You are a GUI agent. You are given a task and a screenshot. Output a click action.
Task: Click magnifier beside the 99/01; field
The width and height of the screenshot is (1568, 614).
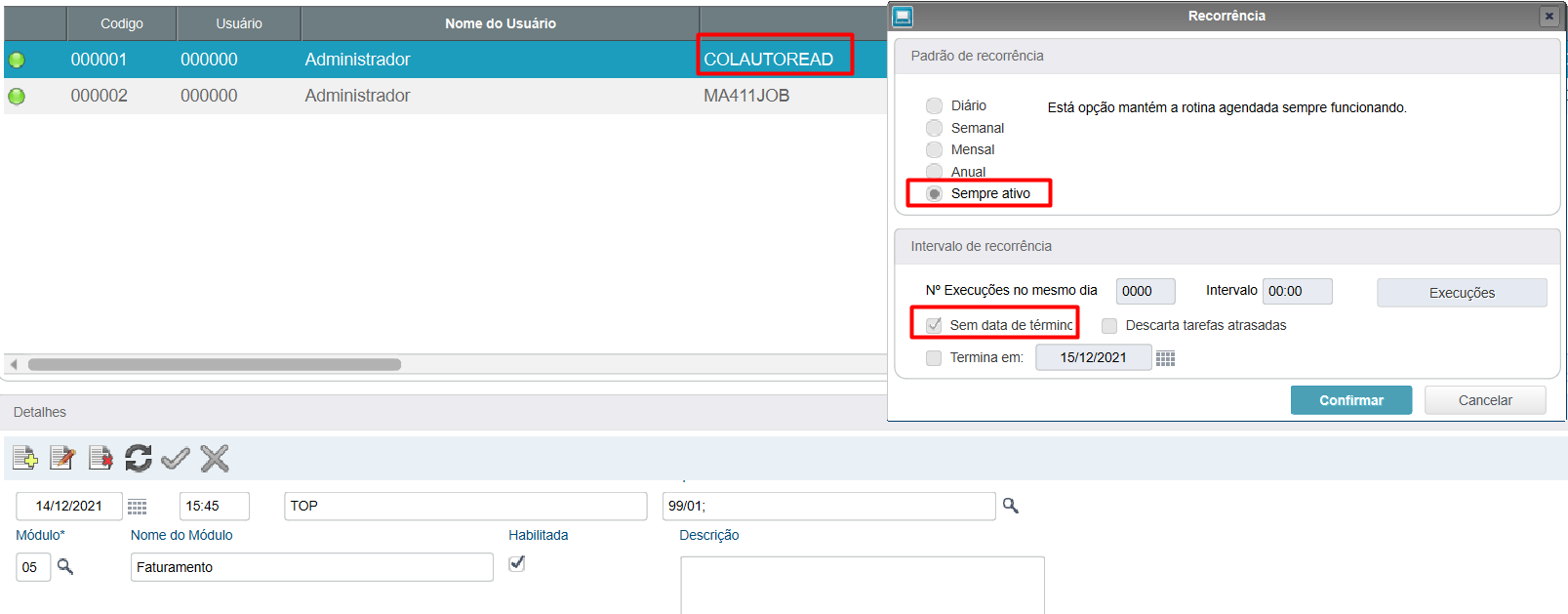[x=1011, y=506]
